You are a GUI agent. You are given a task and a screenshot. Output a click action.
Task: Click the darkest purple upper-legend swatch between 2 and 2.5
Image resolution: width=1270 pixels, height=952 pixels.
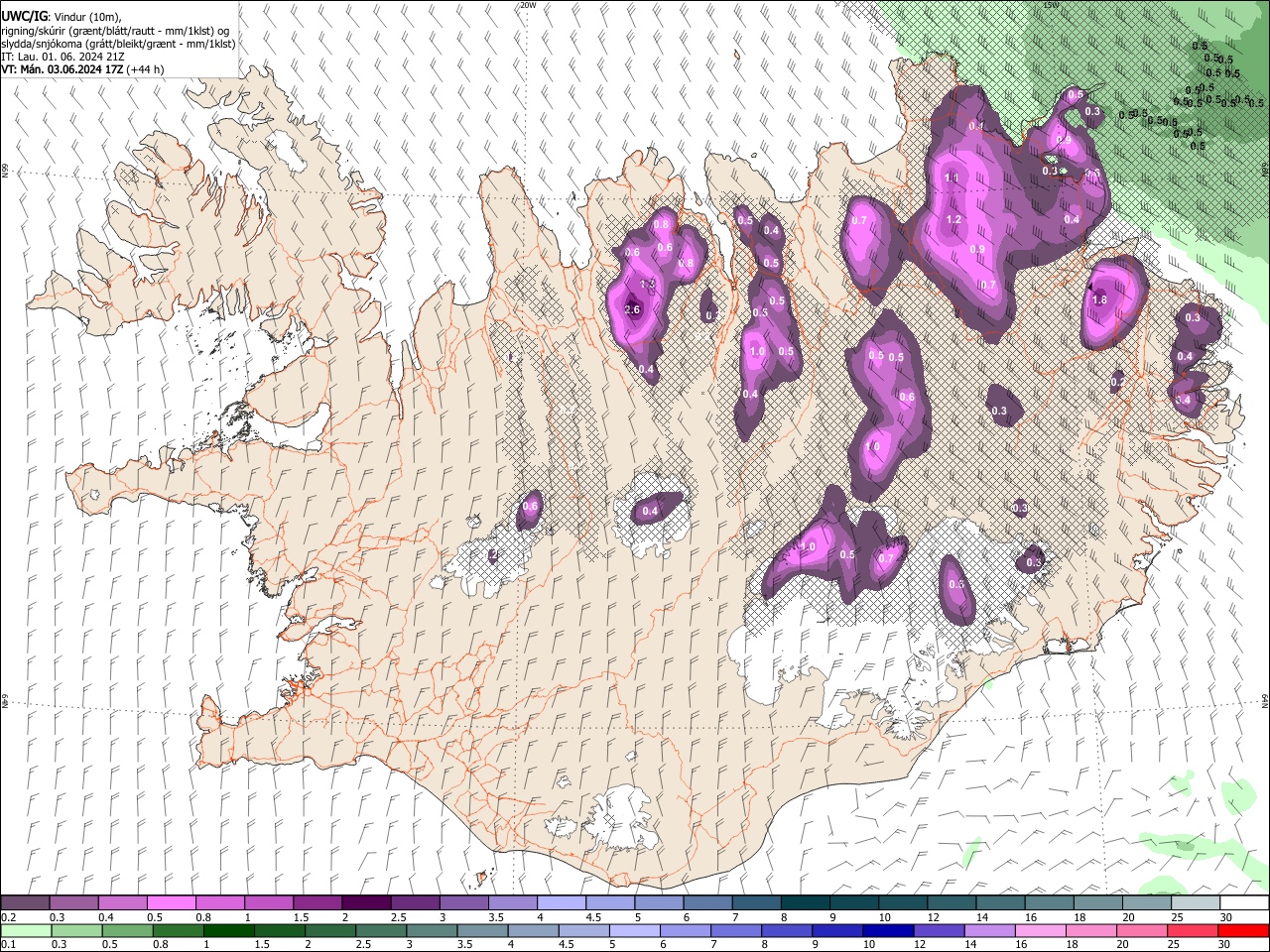[366, 903]
